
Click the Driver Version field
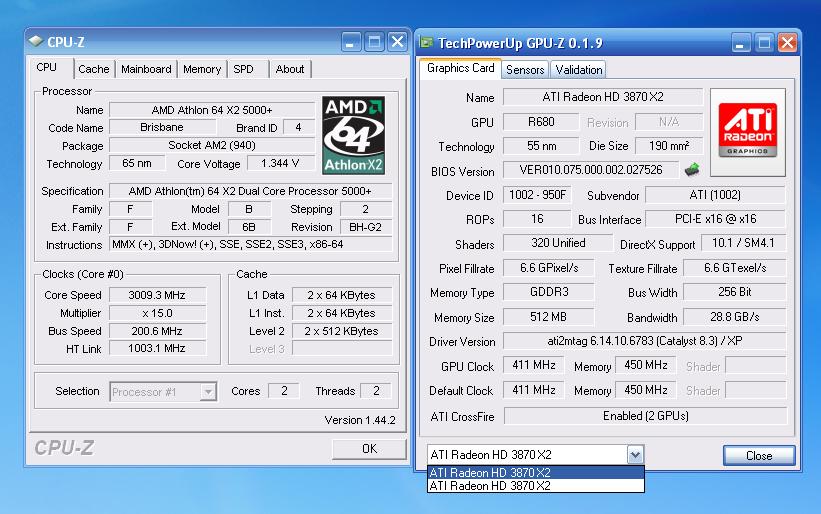pos(645,341)
